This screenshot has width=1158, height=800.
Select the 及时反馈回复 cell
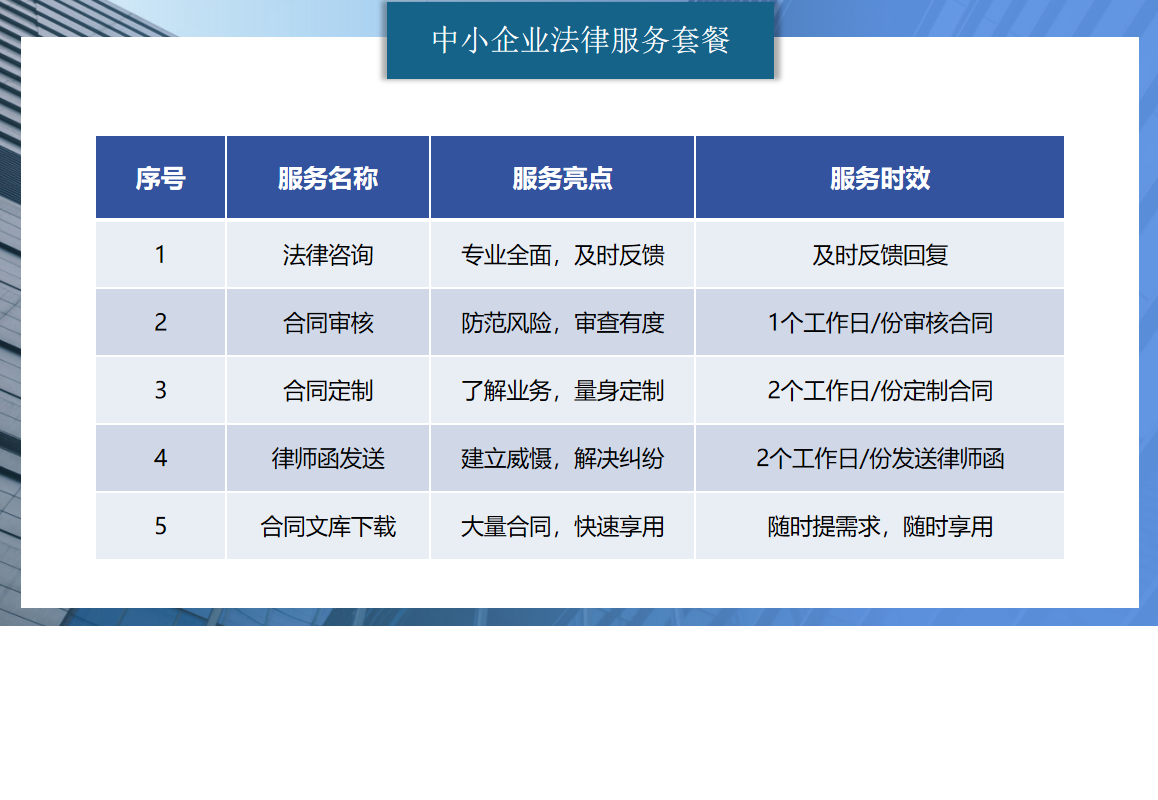pyautogui.click(x=880, y=255)
